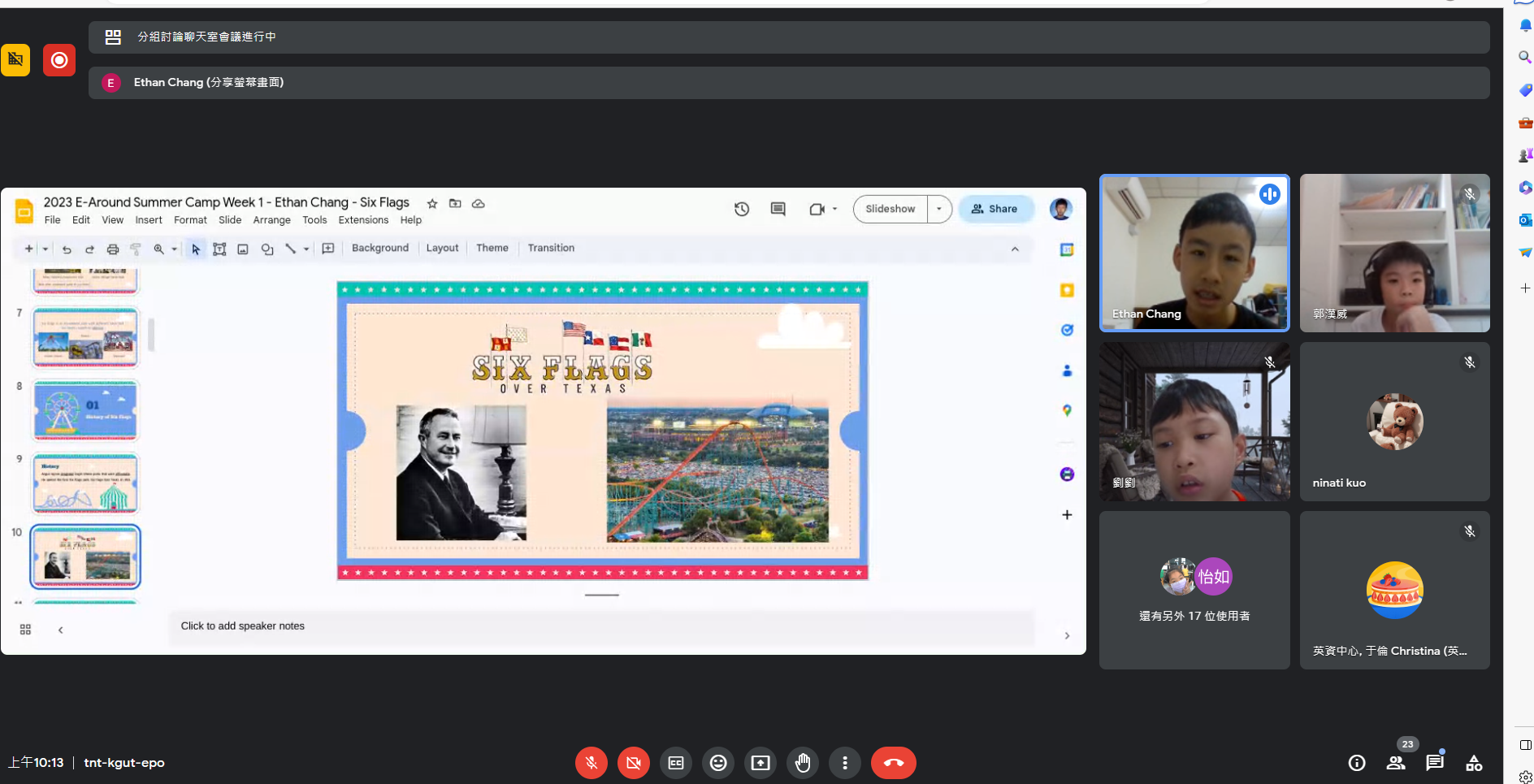Leave the call with red hang-up button
1534x784 pixels.
tap(894, 763)
